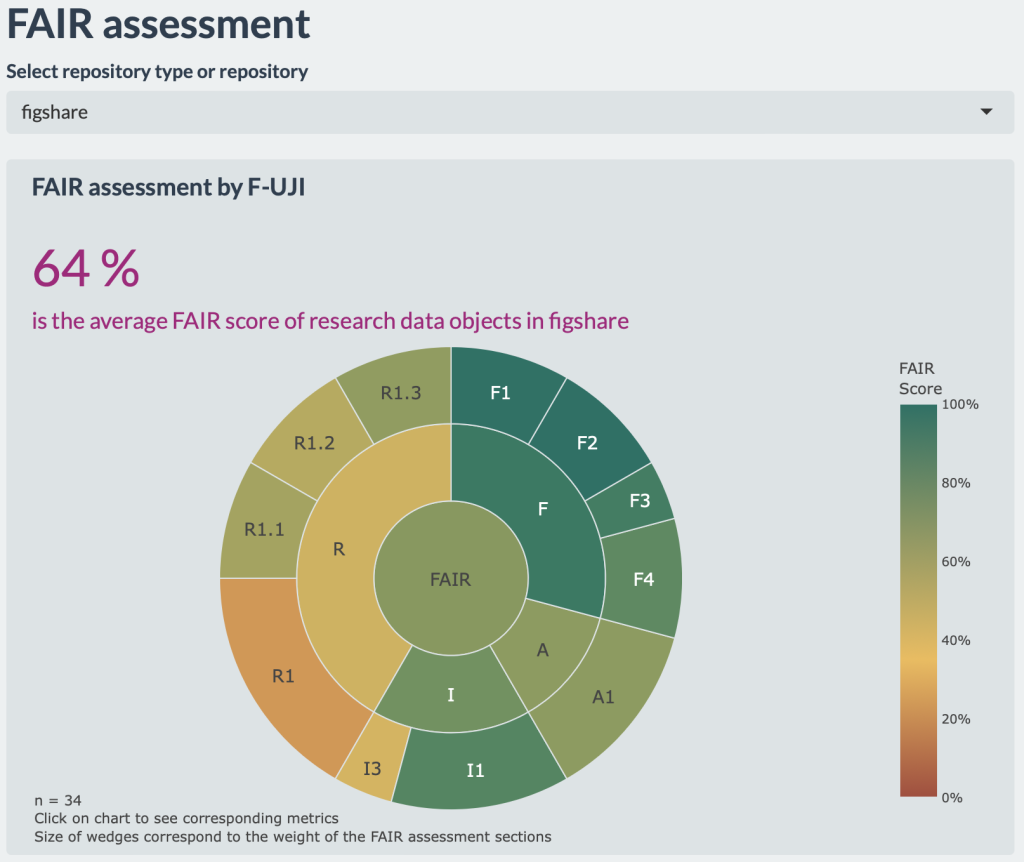This screenshot has height=862, width=1024.
Task: Select the central FAIR circle
Action: tap(450, 578)
